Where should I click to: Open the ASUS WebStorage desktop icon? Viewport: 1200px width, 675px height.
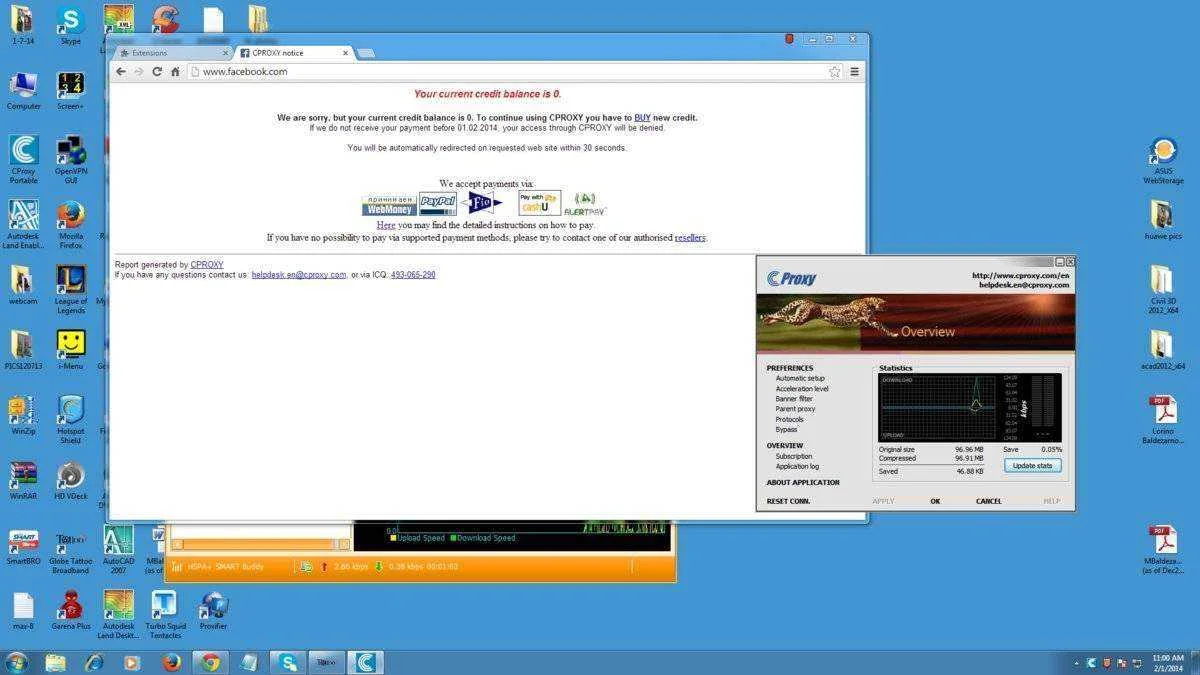click(1163, 161)
